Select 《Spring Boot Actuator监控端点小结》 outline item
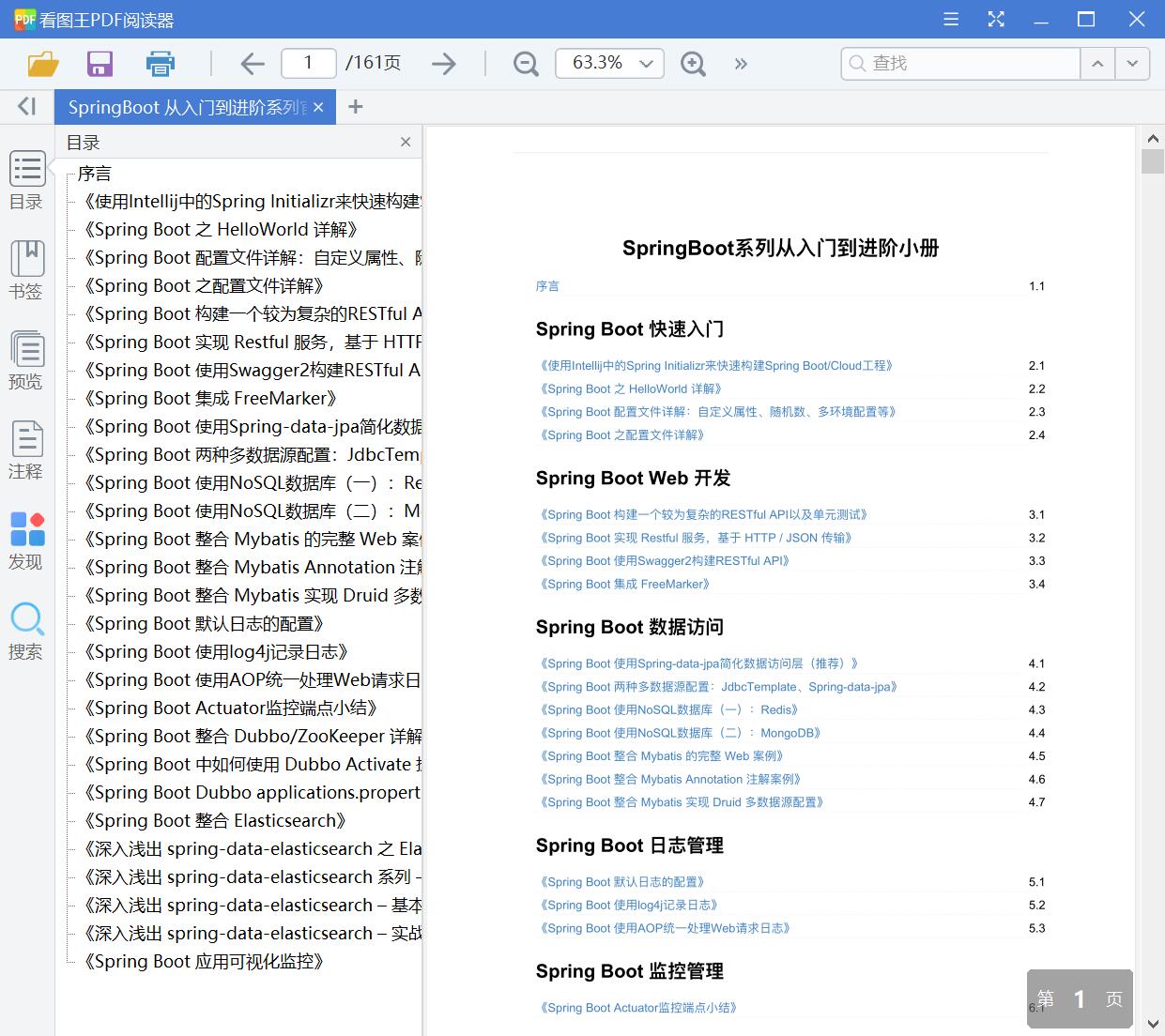1165x1036 pixels. tap(230, 708)
